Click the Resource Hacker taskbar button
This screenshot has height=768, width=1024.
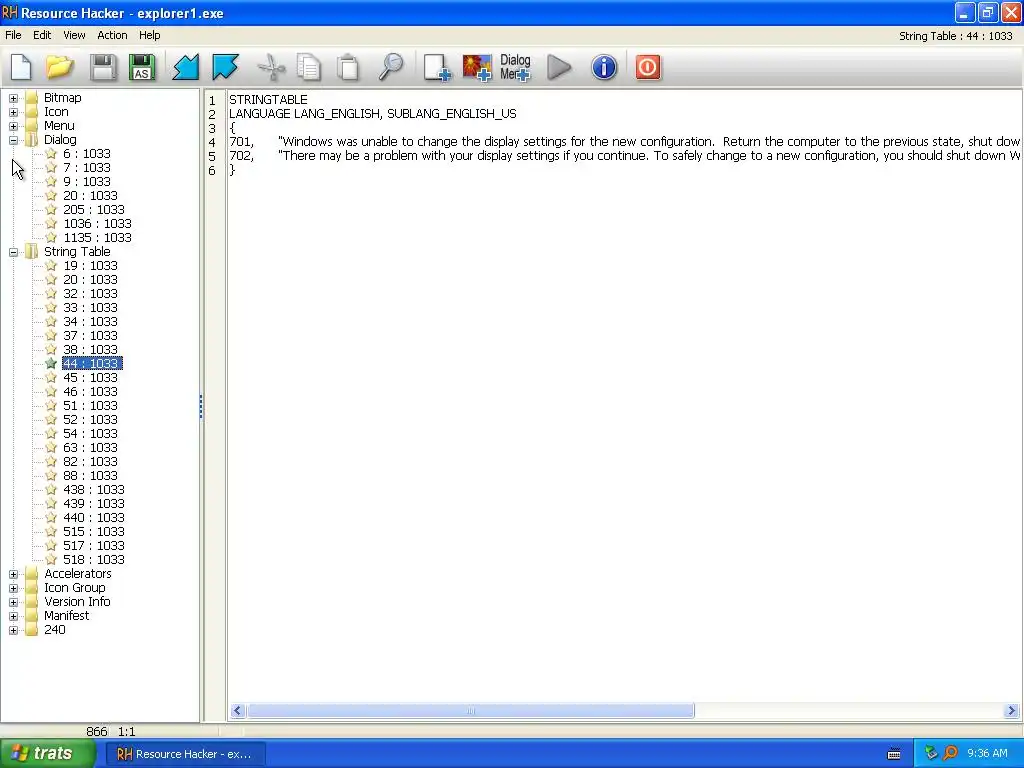click(x=185, y=754)
